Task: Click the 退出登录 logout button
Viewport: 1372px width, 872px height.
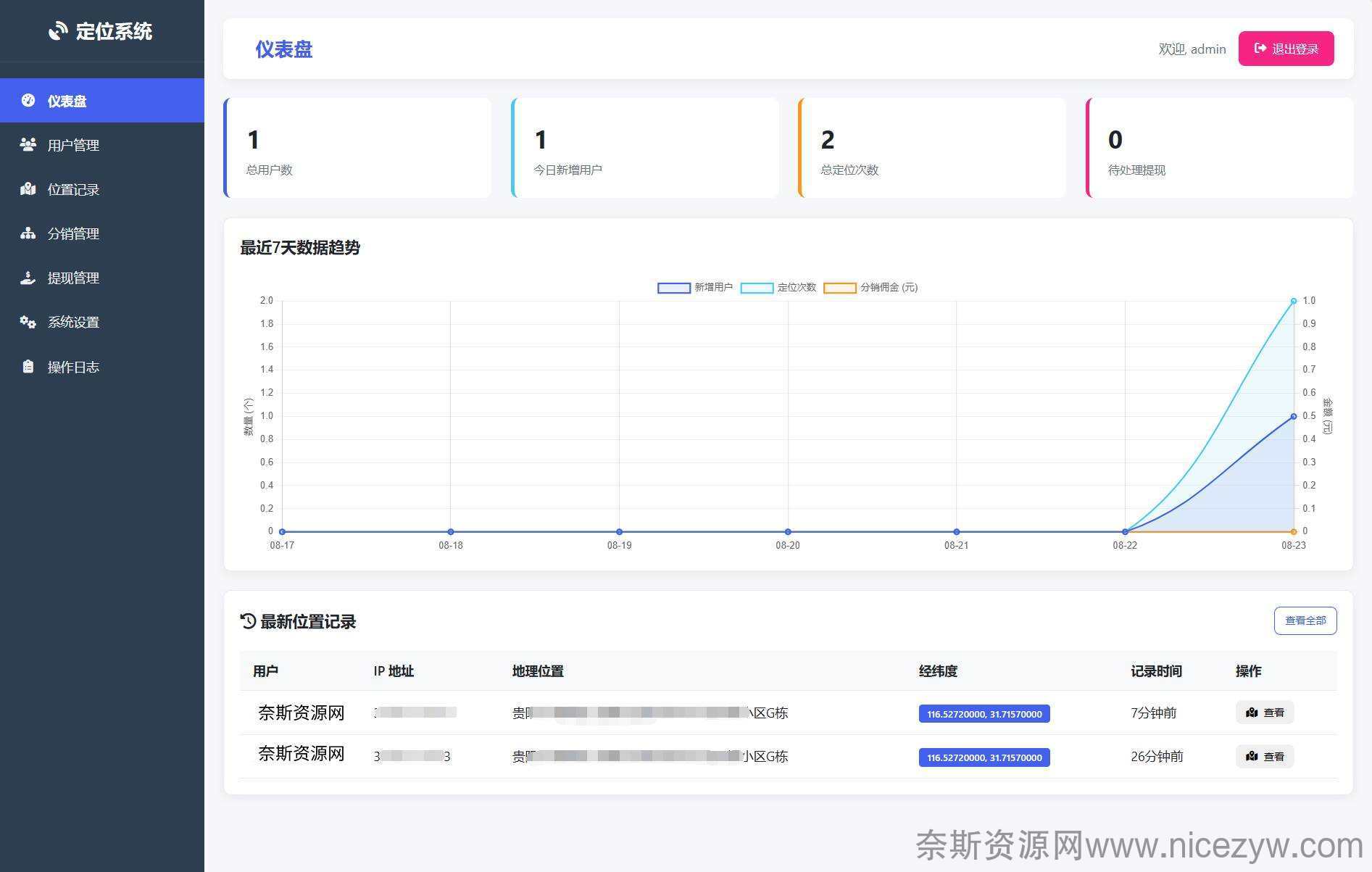Action: (x=1286, y=49)
